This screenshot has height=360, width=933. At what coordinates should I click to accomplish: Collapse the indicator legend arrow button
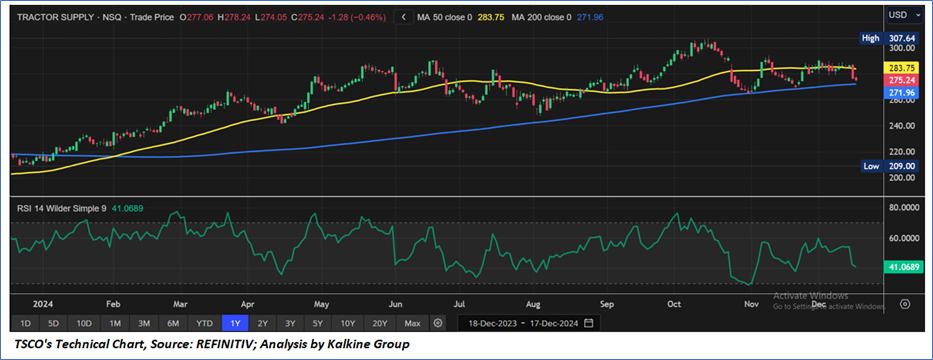404,17
